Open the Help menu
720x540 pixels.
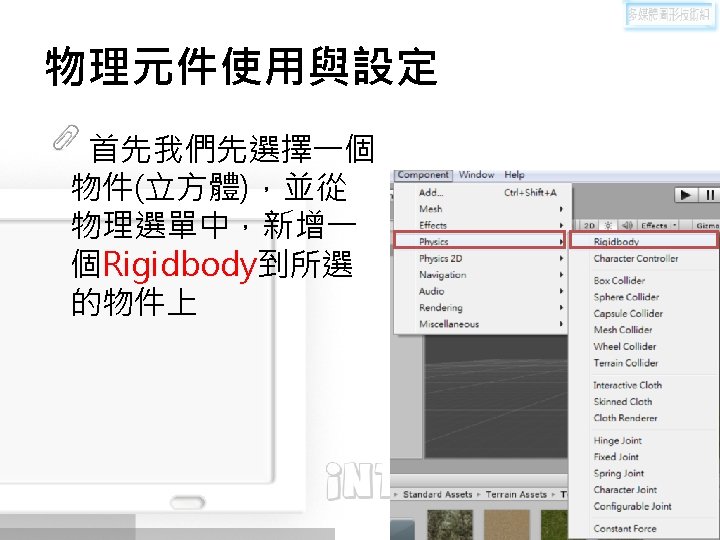click(514, 175)
